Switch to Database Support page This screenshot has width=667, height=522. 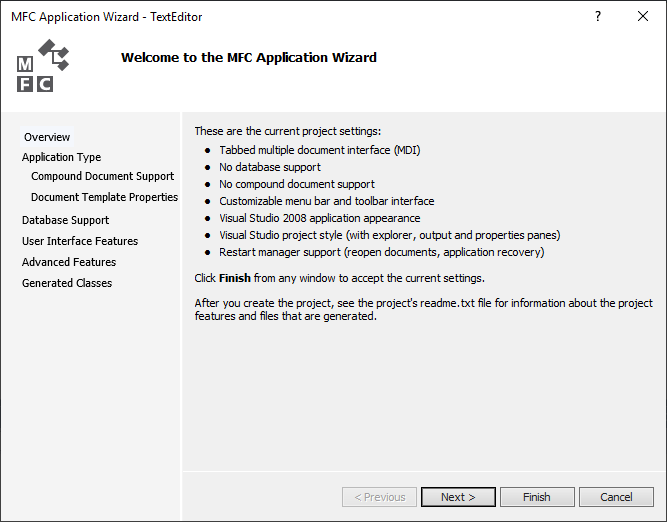pos(65,220)
